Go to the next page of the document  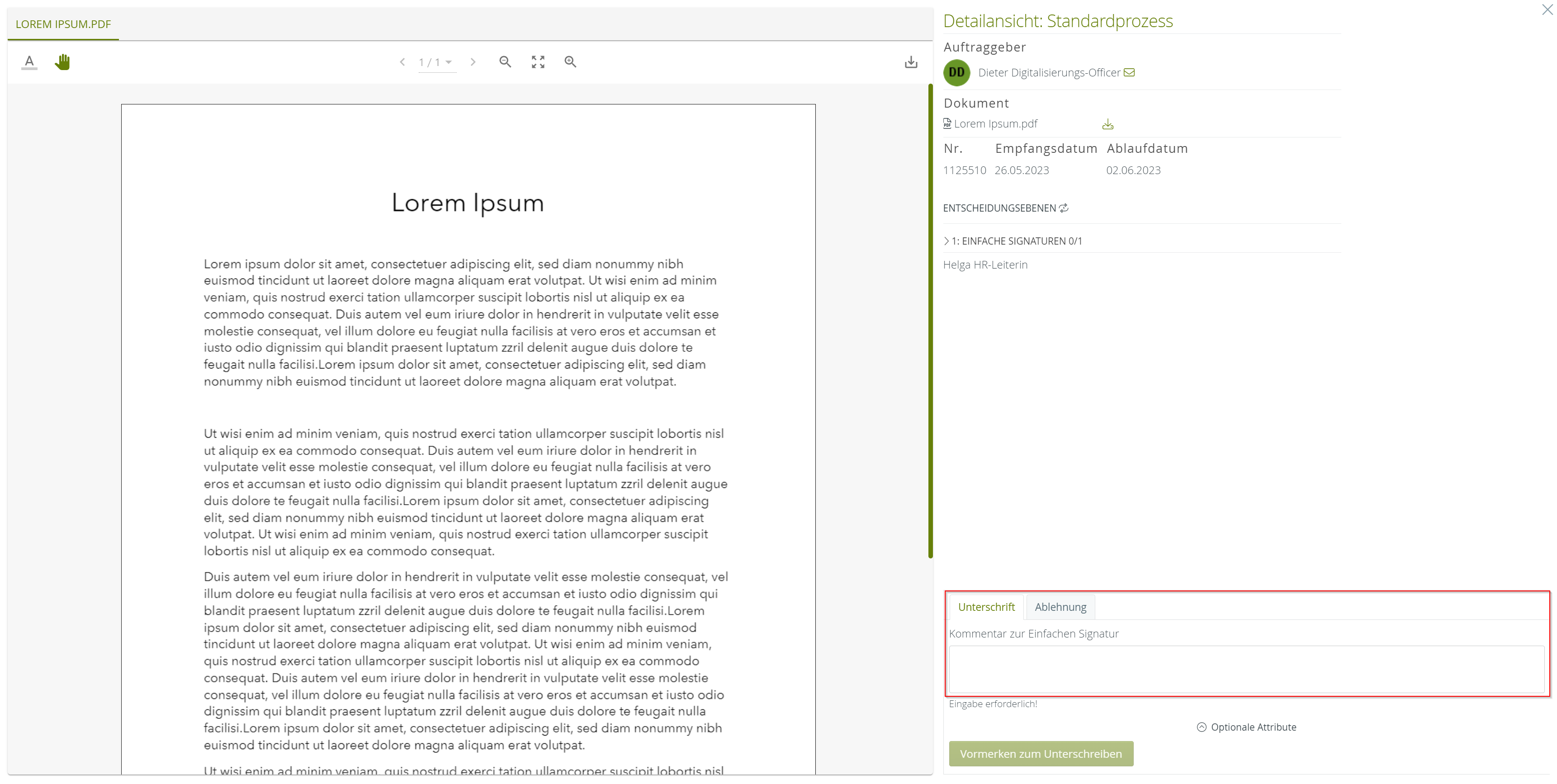(473, 61)
